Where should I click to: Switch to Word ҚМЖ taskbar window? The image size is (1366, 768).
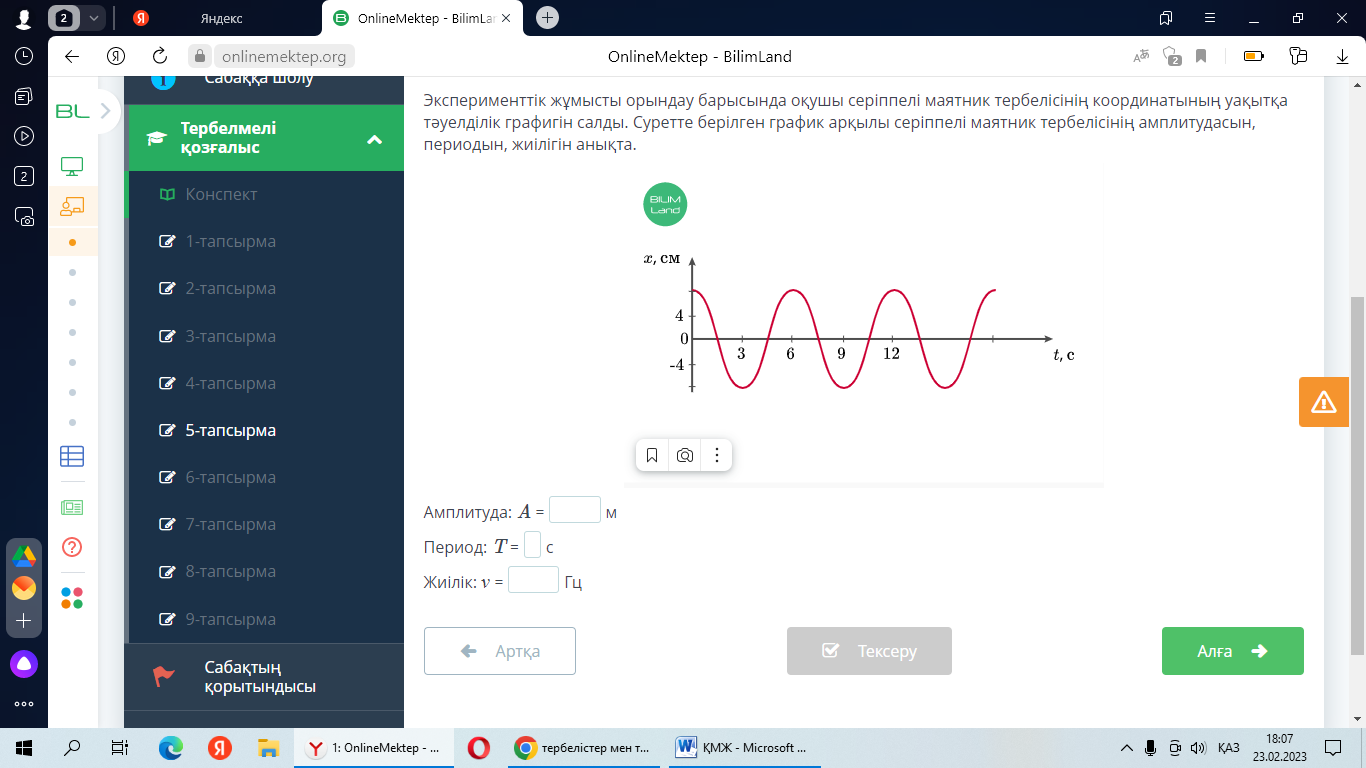(744, 748)
